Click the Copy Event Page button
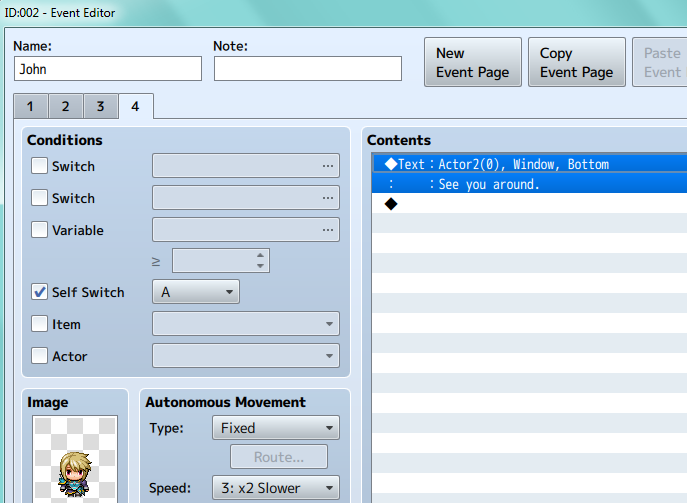Screen dimensions: 687x503 click(x=577, y=62)
